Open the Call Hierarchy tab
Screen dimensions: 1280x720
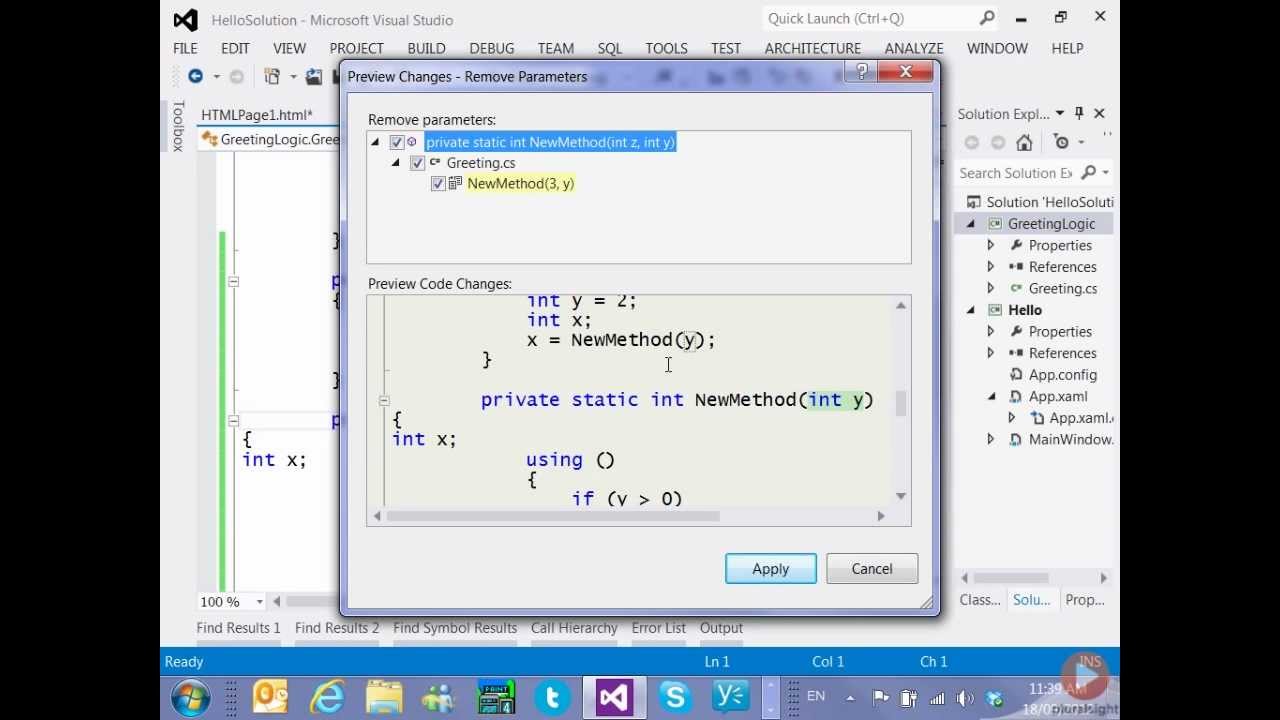[574, 628]
